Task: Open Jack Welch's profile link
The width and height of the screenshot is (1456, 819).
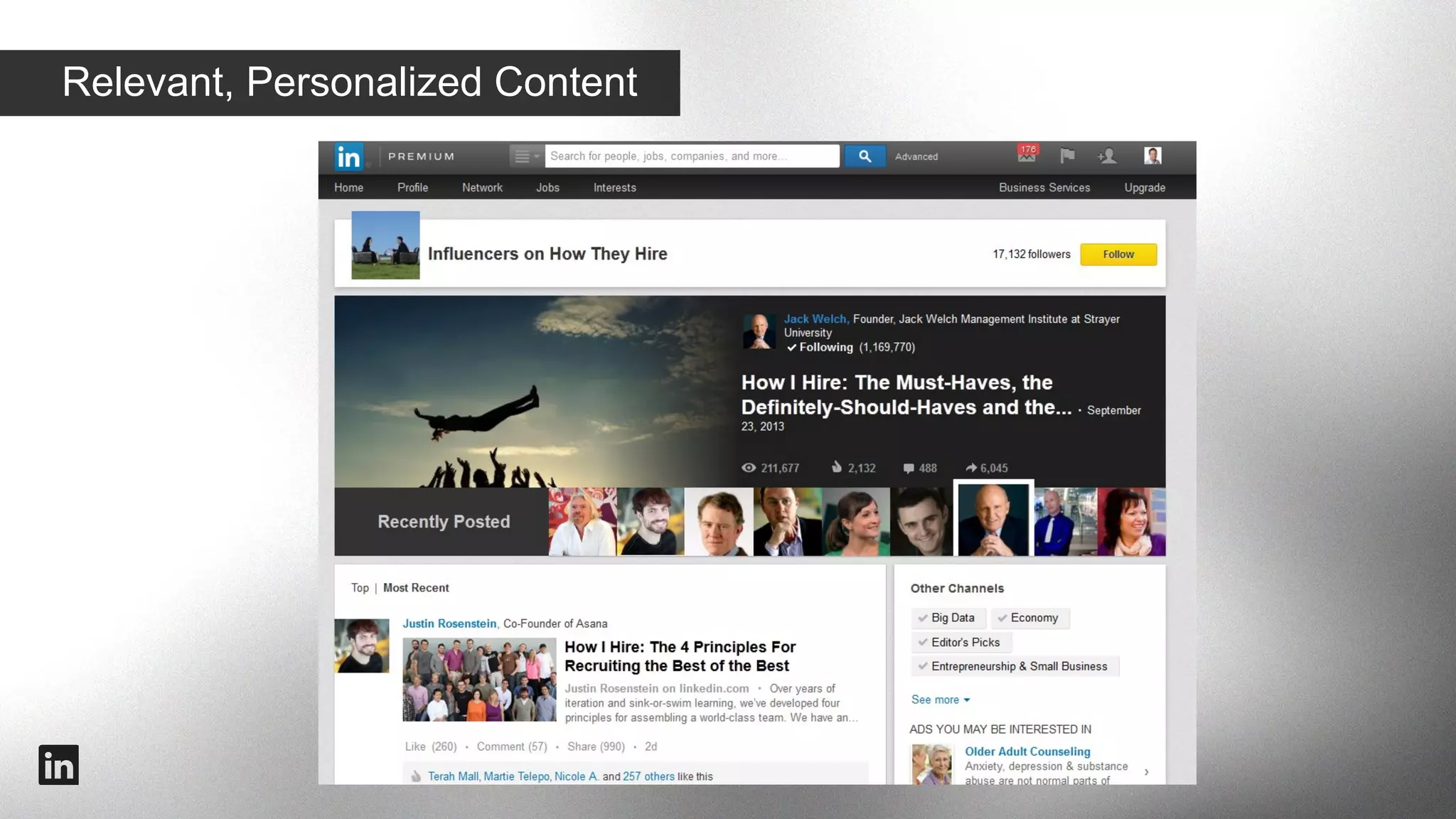Action: click(816, 319)
